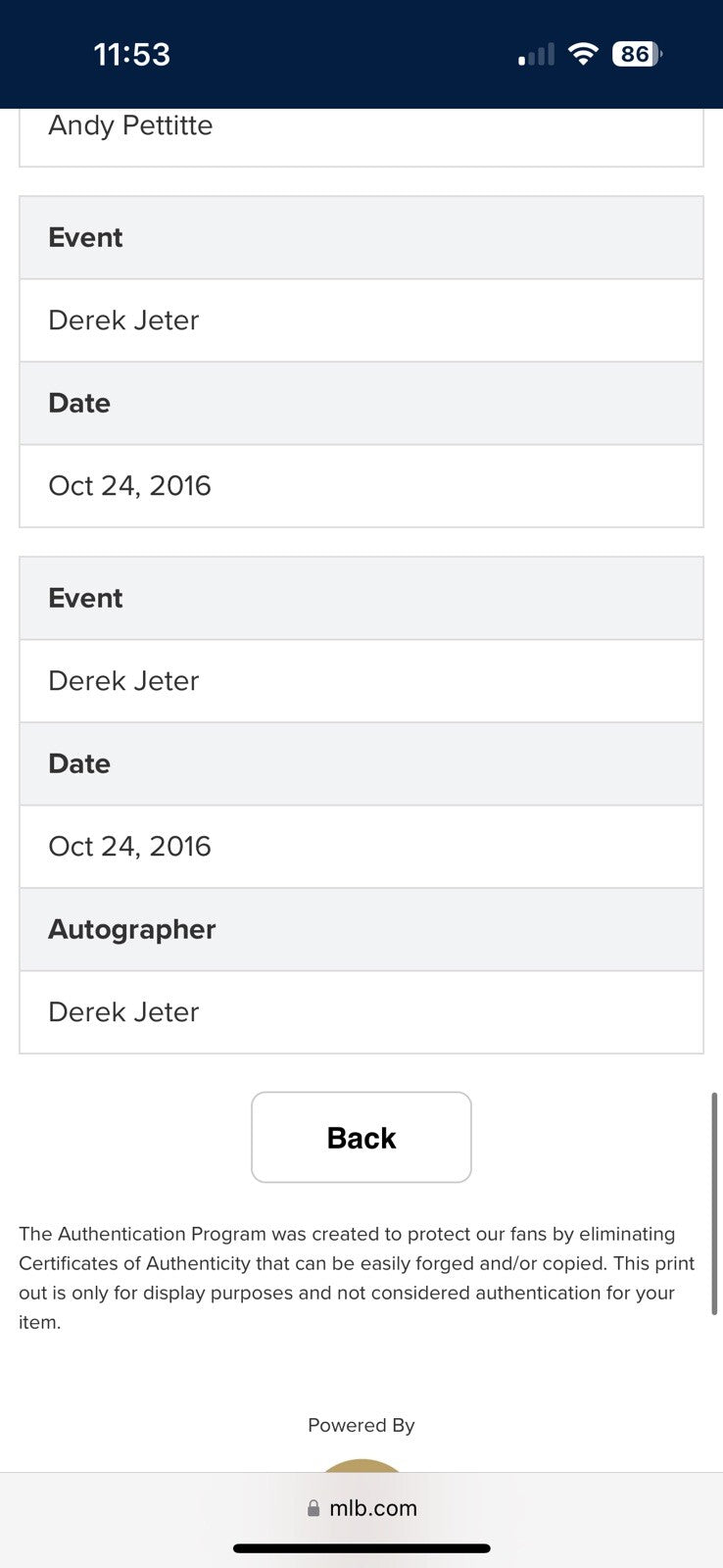The height and width of the screenshot is (1568, 723).
Task: Select the Andy Pettitte entry
Action: click(x=130, y=125)
